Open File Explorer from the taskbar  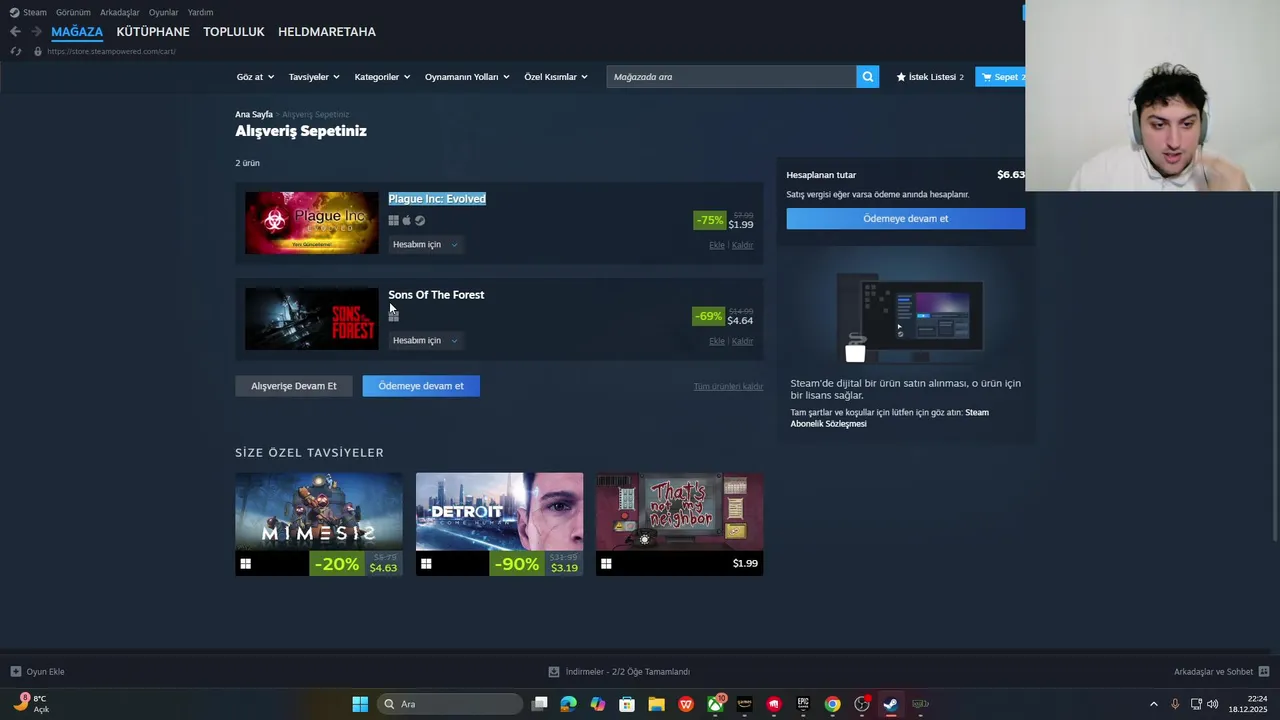(x=656, y=704)
